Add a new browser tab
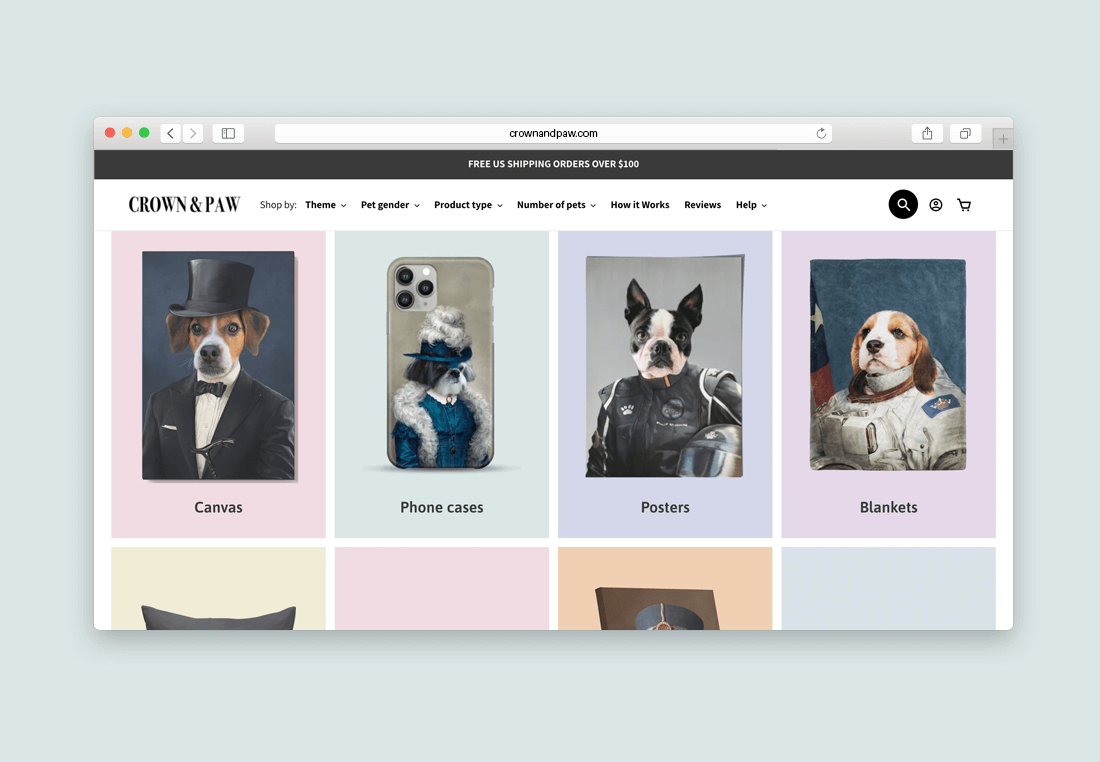 1002,139
